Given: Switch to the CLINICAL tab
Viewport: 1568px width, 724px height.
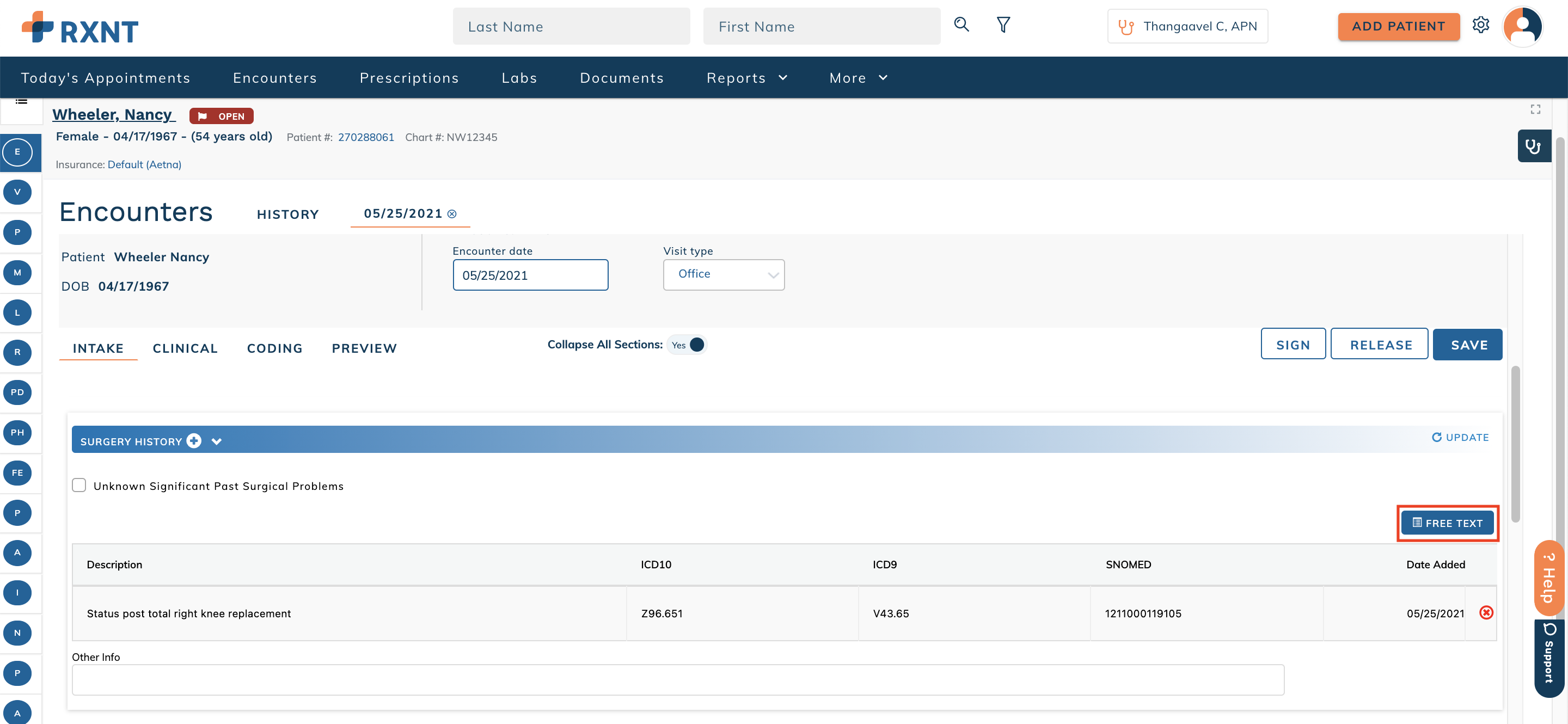Looking at the screenshot, I should [x=185, y=348].
